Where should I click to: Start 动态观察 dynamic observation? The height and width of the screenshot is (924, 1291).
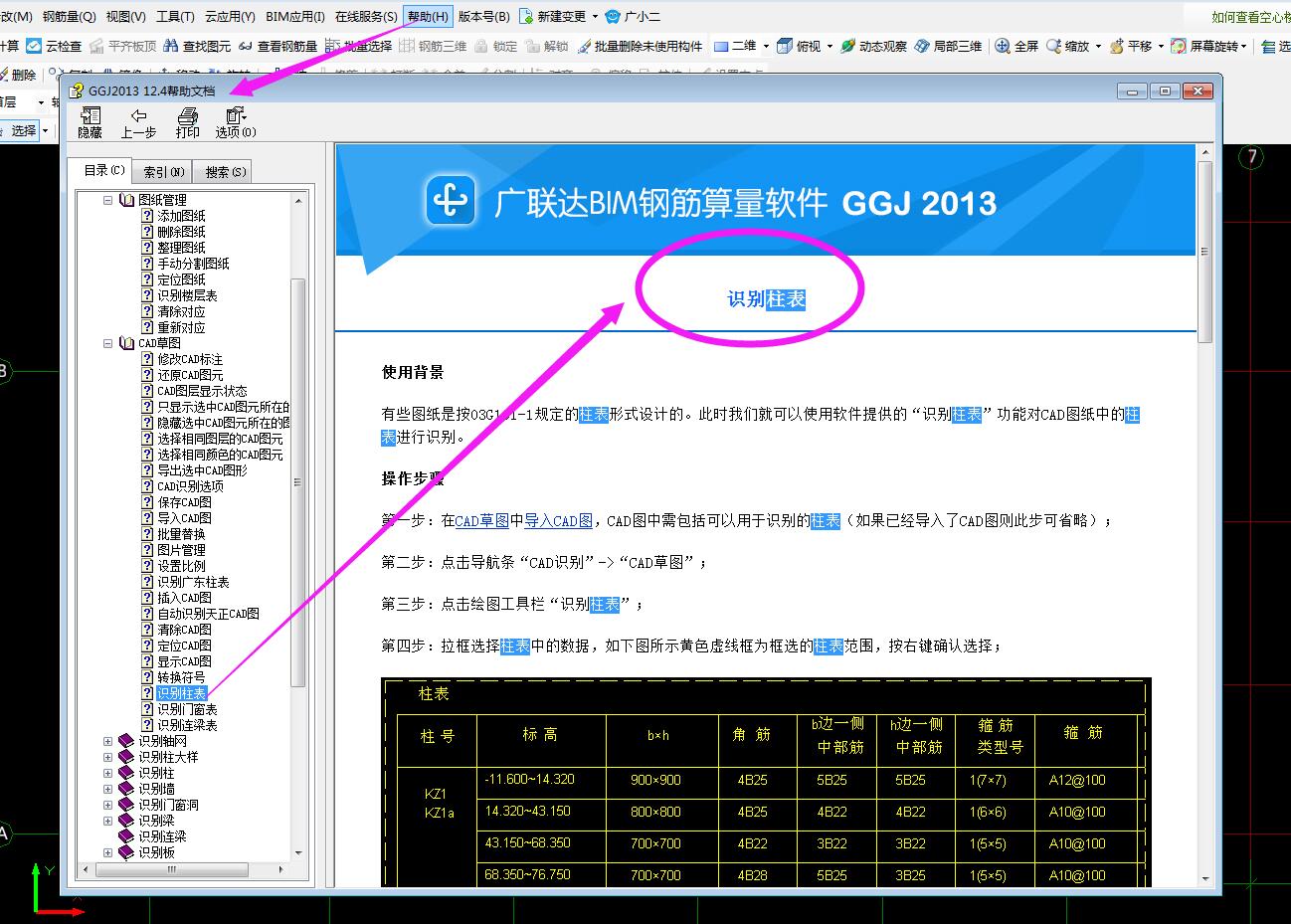(x=873, y=46)
